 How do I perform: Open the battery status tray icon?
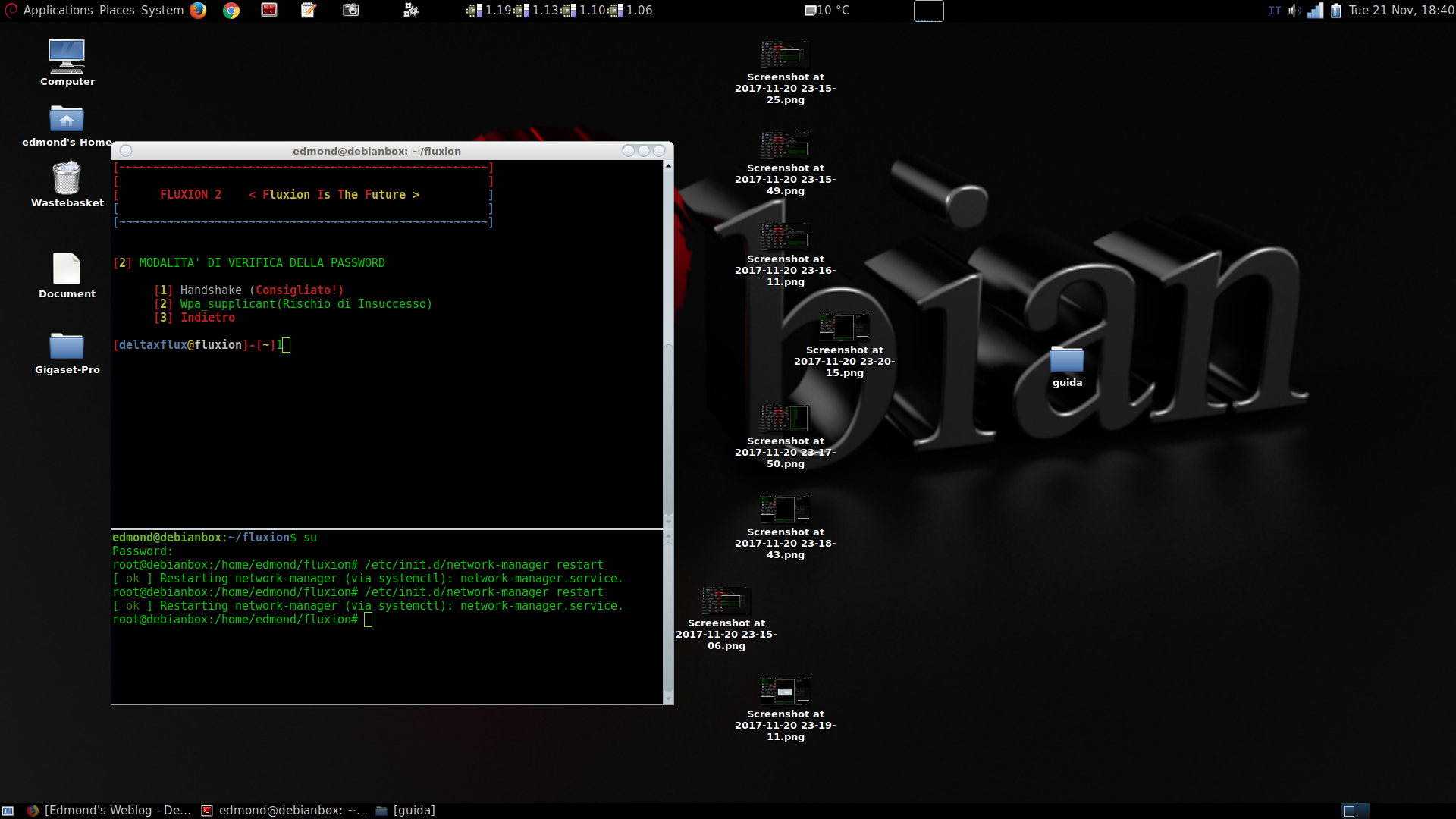pyautogui.click(x=1336, y=10)
